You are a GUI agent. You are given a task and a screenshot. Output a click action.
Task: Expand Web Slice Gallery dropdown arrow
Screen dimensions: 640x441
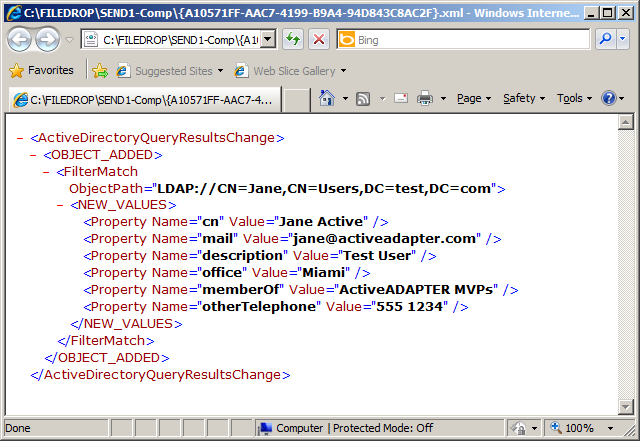pos(344,71)
